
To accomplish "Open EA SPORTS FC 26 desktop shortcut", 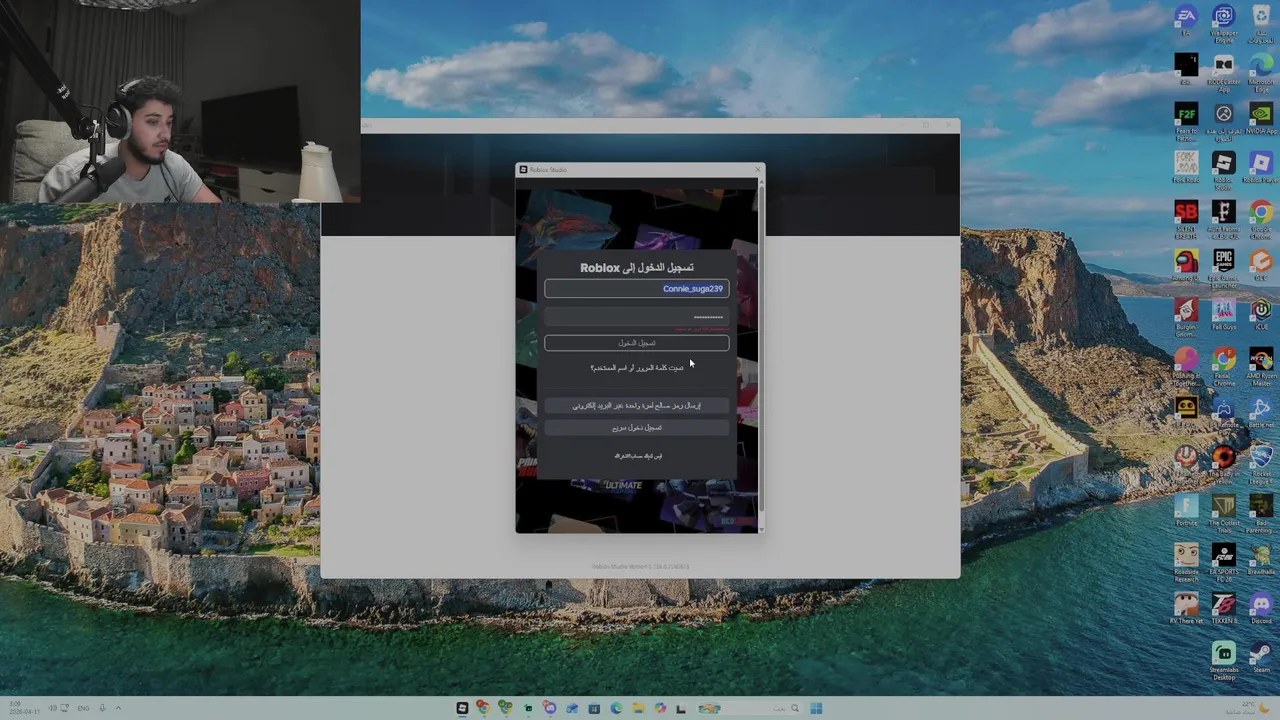I will pyautogui.click(x=1223, y=562).
